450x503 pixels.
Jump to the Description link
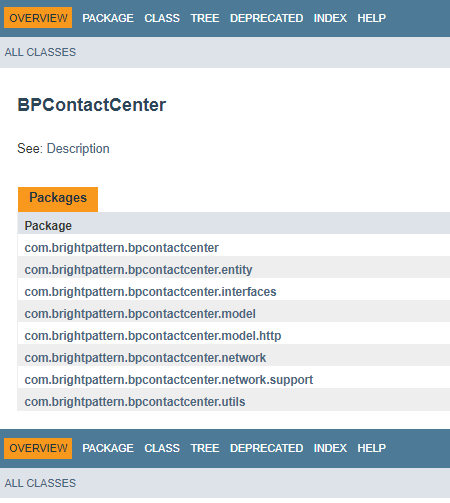point(78,149)
